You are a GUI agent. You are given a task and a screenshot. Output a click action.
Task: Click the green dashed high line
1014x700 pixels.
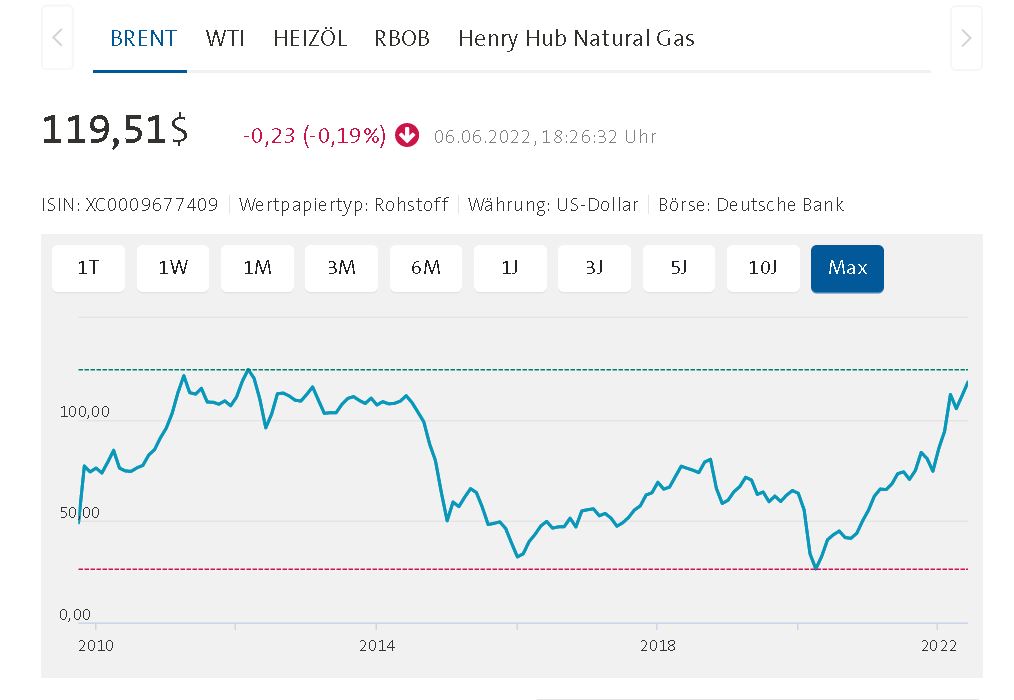[x=600, y=370]
